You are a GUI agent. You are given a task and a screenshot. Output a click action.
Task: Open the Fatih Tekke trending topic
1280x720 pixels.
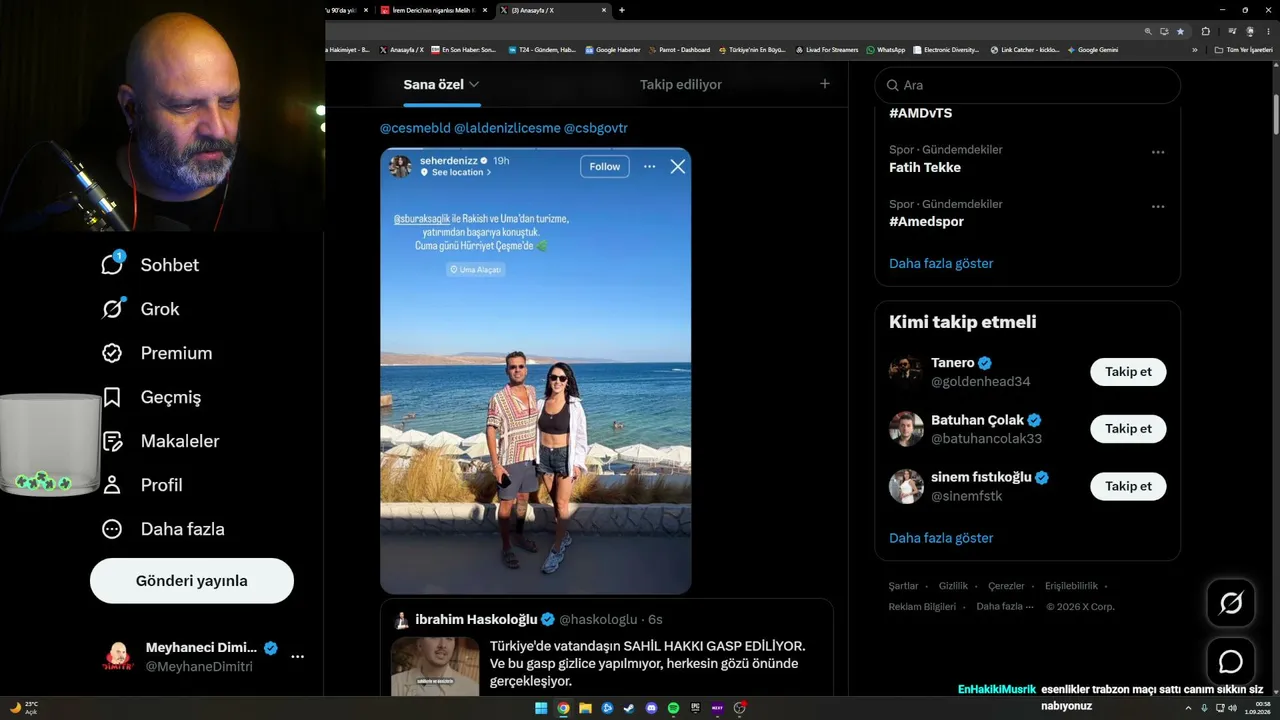[925, 168]
